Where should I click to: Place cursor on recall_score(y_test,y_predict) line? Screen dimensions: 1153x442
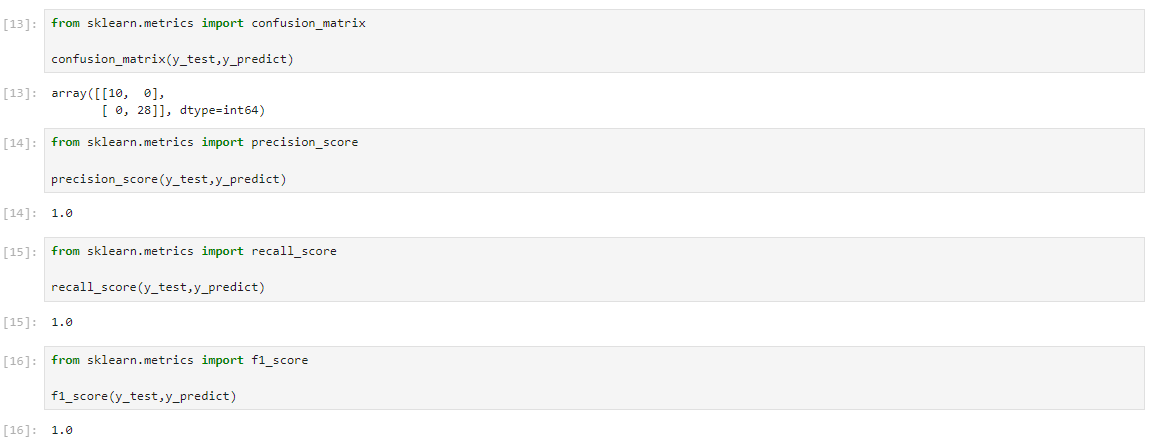tap(157, 288)
